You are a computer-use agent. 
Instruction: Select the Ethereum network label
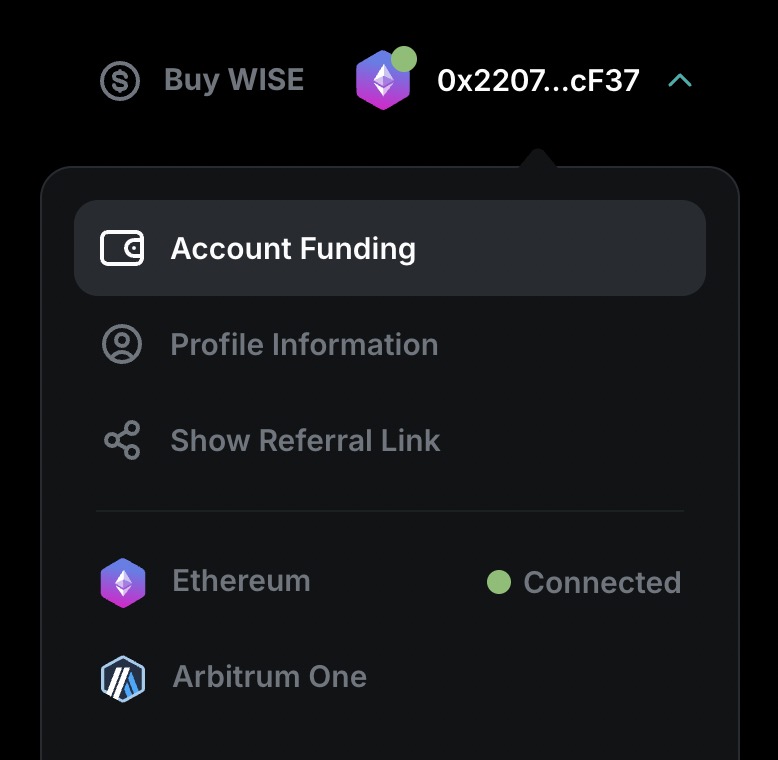tap(241, 581)
